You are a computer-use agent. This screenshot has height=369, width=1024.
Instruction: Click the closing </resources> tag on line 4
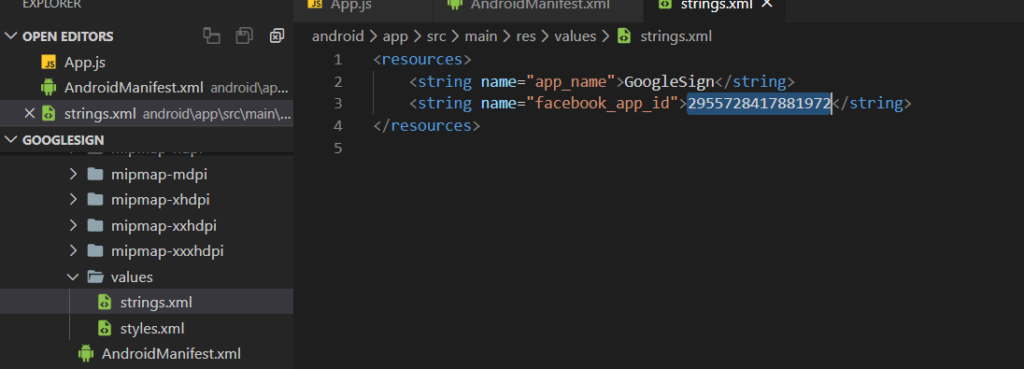click(426, 125)
